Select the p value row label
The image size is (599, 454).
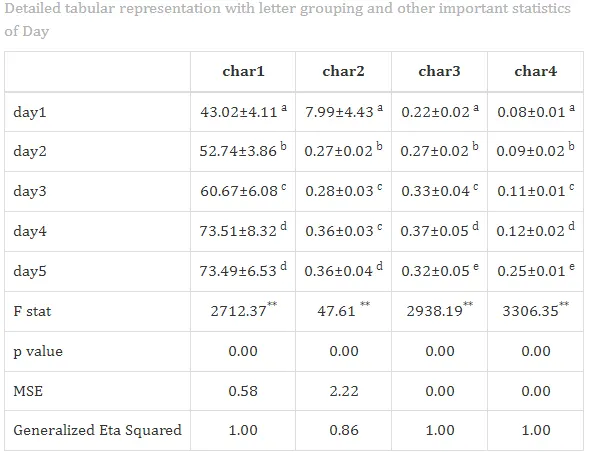38,351
